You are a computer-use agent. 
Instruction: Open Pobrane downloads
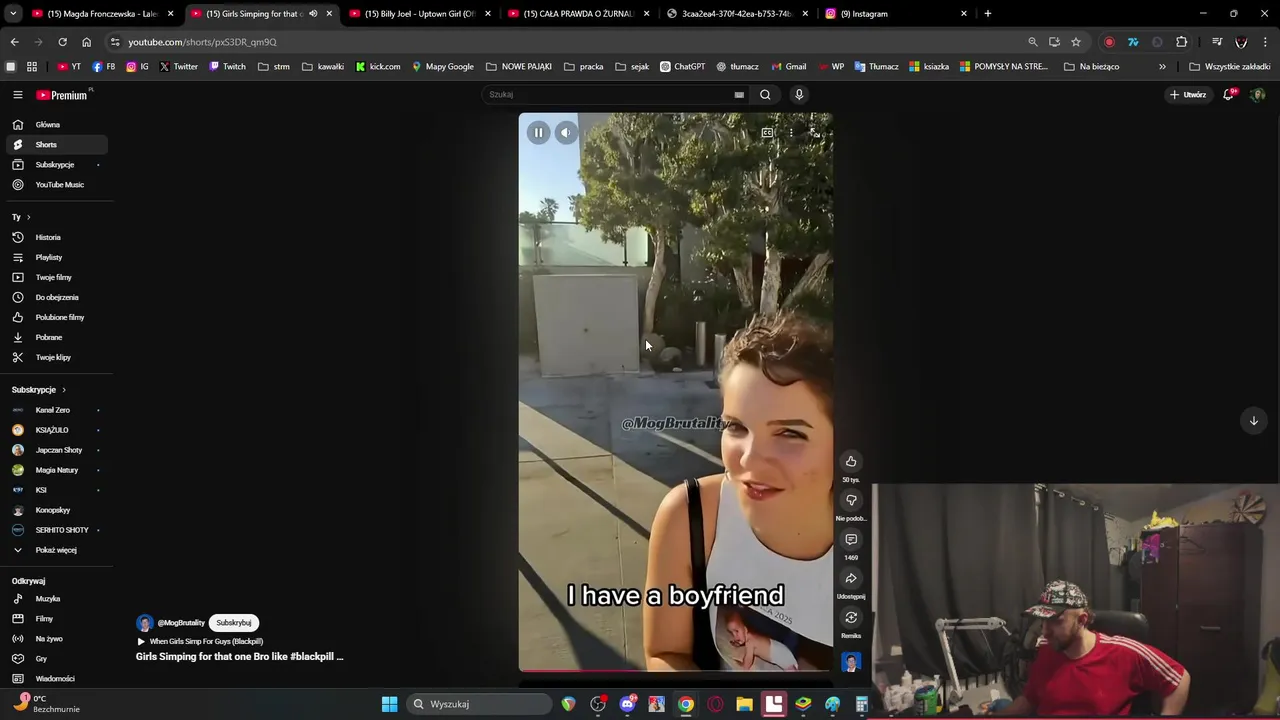56,337
